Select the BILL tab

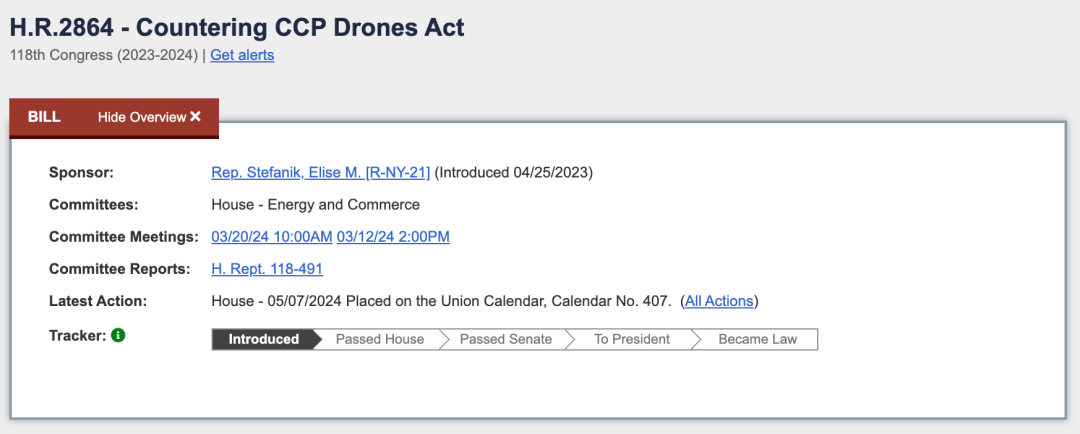tap(44, 117)
